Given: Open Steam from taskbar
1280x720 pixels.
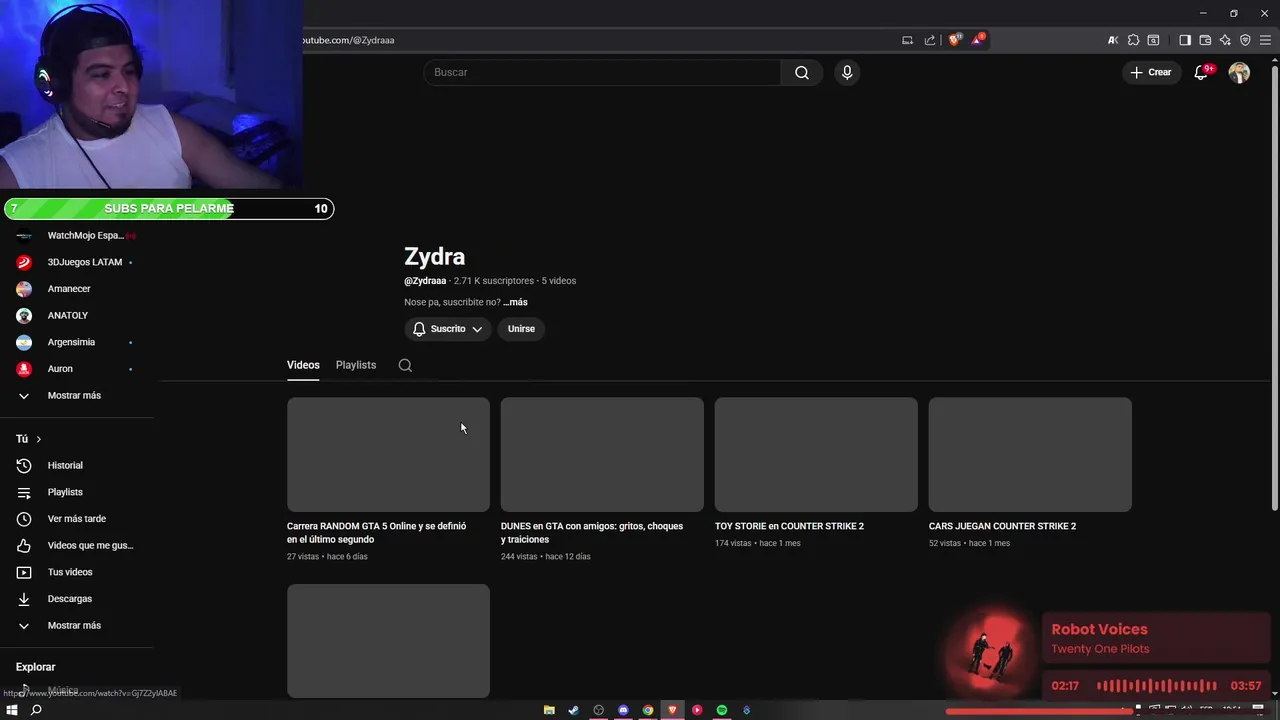Looking at the screenshot, I should [573, 710].
